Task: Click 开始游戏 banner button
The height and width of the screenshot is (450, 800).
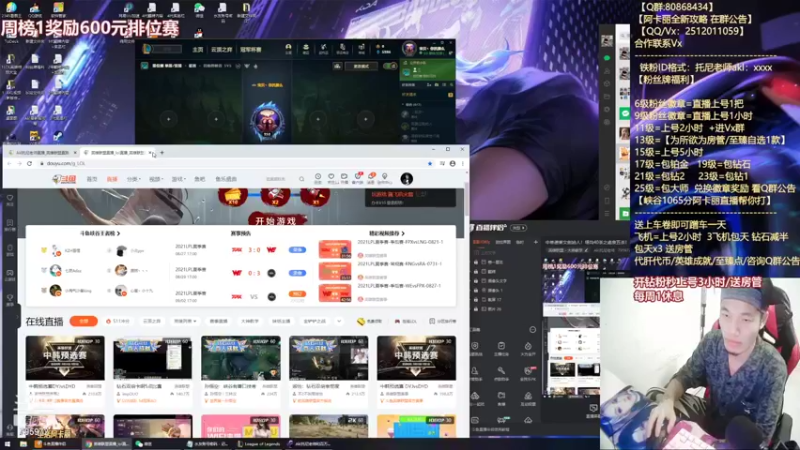Action: pos(276,220)
